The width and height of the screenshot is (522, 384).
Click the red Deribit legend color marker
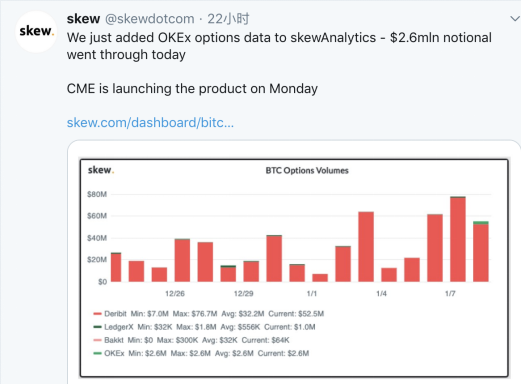pos(97,314)
